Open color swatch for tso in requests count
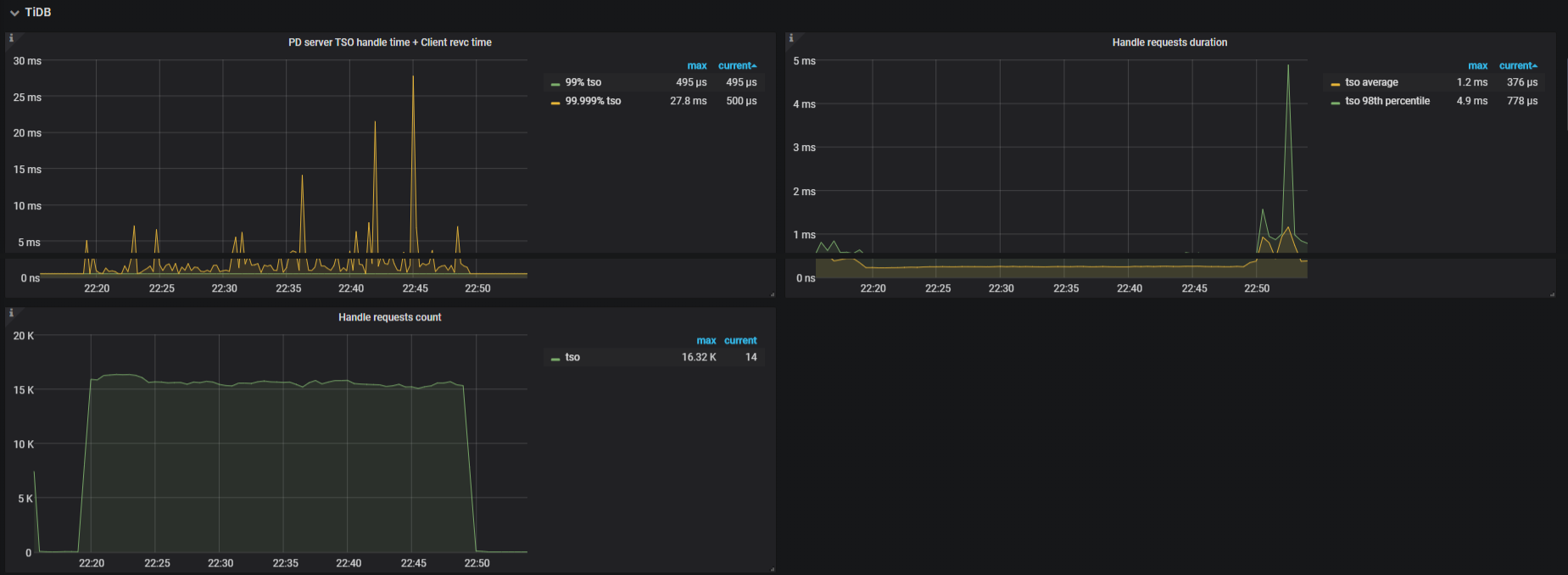The height and width of the screenshot is (575, 1568). [x=555, y=358]
